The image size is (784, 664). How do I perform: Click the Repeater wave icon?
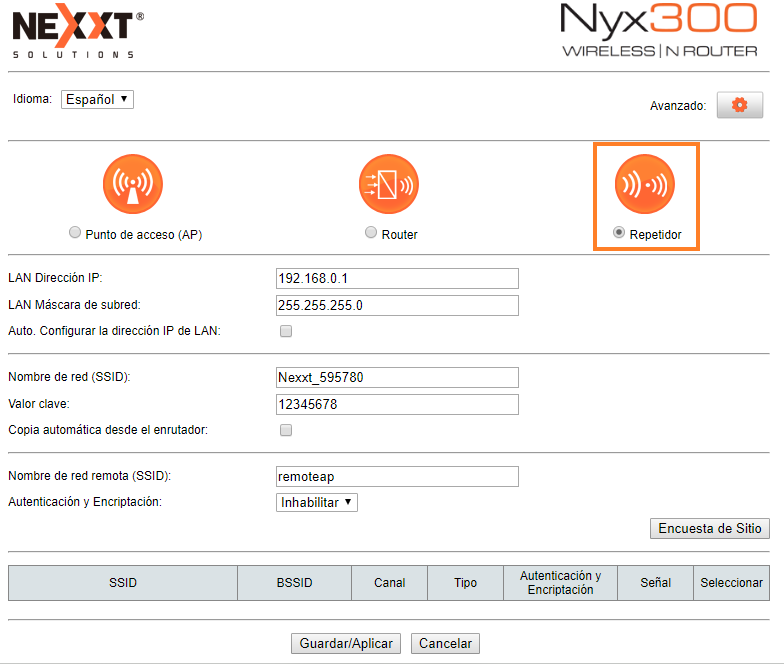[645, 184]
